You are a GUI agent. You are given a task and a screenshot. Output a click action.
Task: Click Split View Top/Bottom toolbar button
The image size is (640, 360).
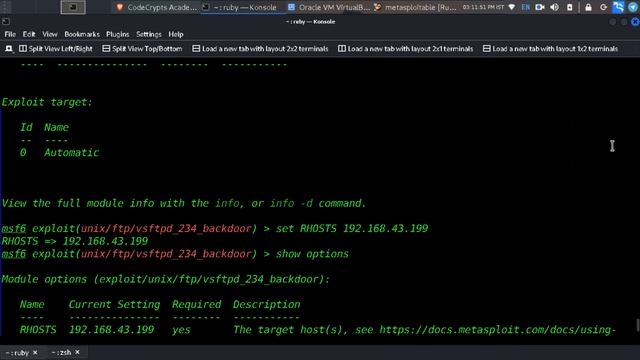(142, 49)
